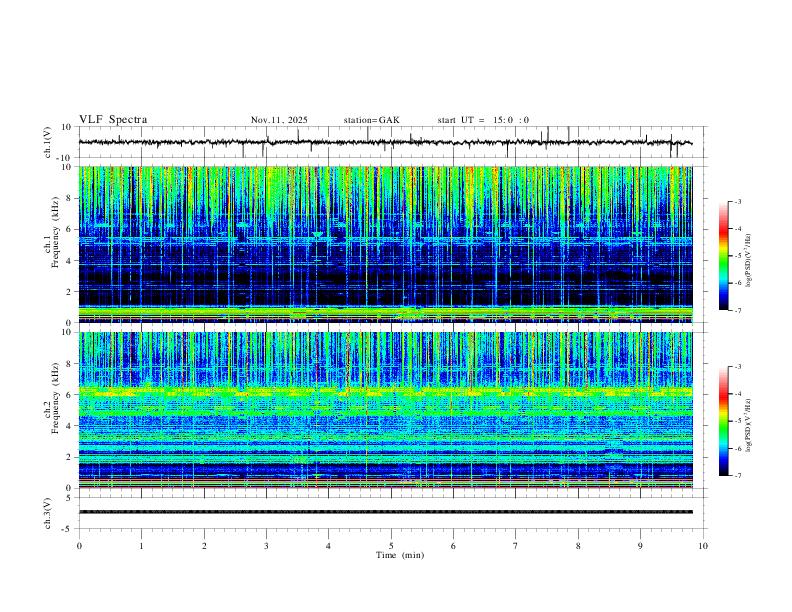Click the "VLF Spectra" title text
This screenshot has height=612, width=792.
[x=113, y=120]
